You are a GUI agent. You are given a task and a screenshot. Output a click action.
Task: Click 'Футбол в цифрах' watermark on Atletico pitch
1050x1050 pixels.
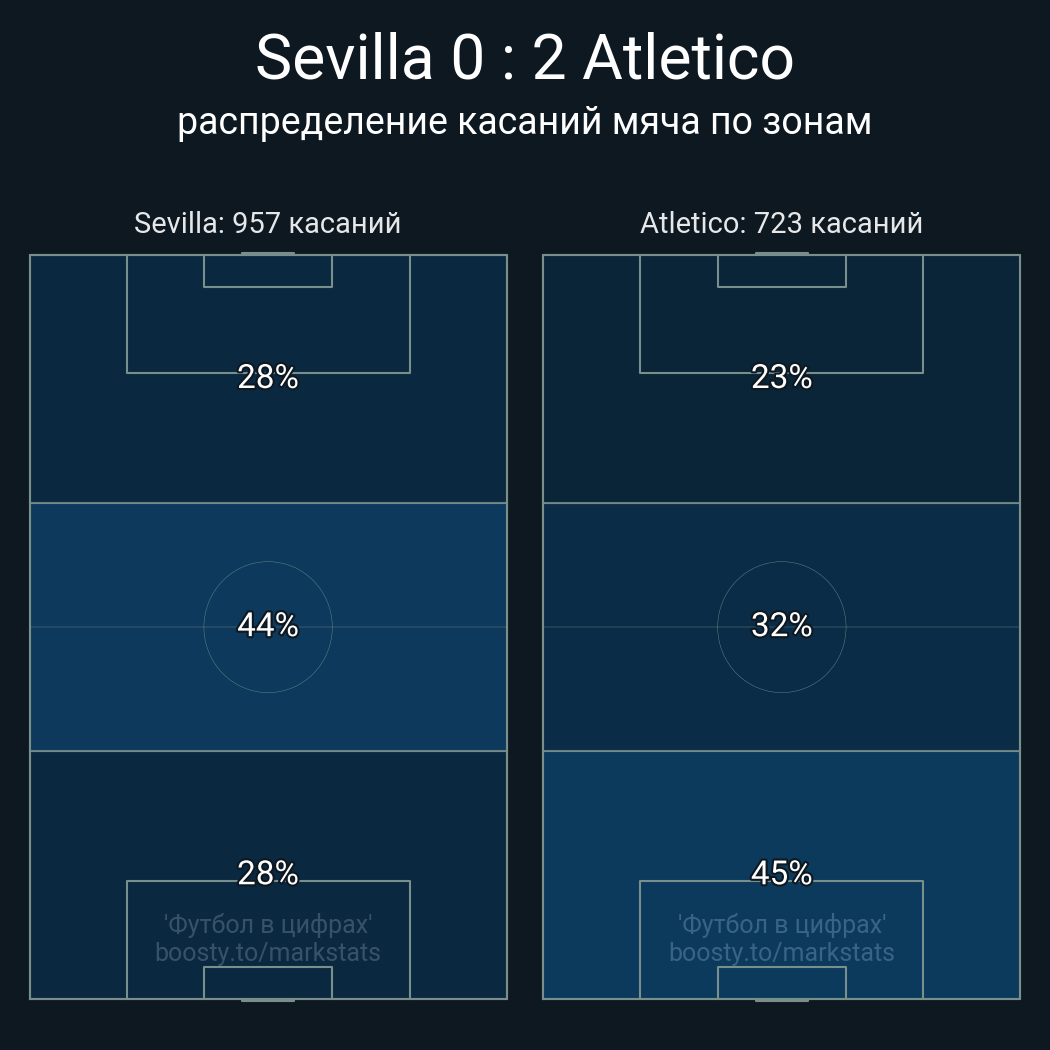point(781,924)
